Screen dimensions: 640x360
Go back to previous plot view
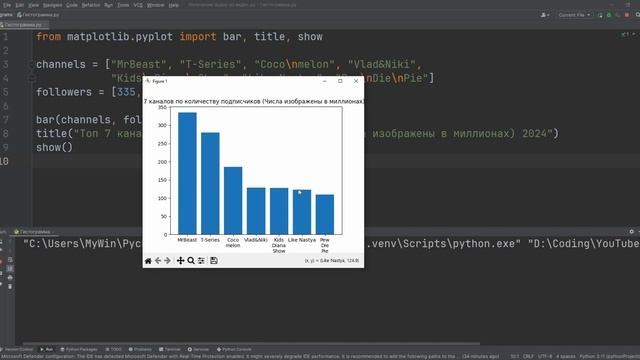(x=158, y=261)
